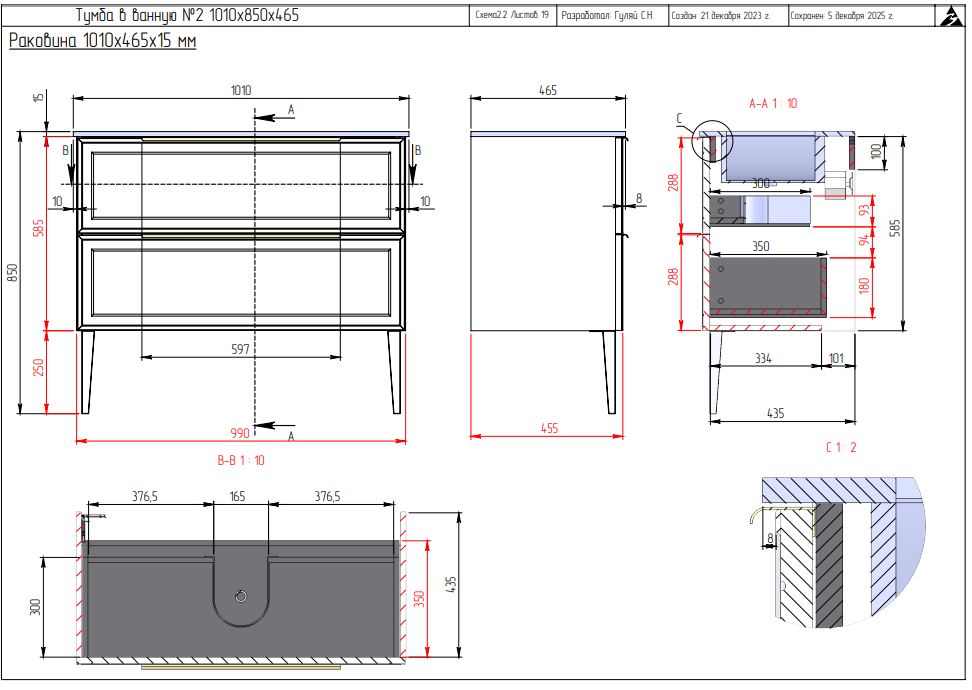Viewport: 972px width, 690px height.
Task: Click the red 180 dimension in section A-A
Action: click(x=864, y=286)
